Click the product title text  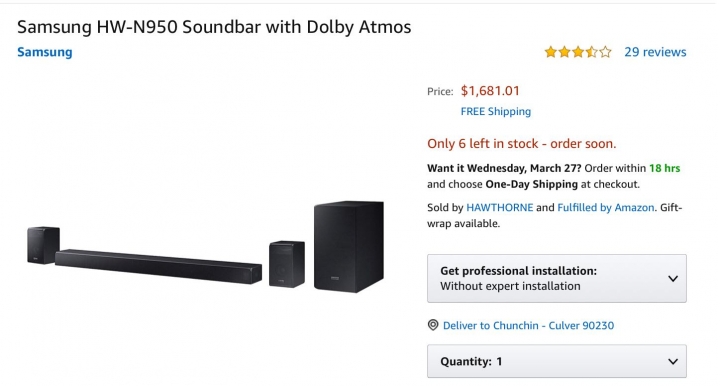coord(214,27)
